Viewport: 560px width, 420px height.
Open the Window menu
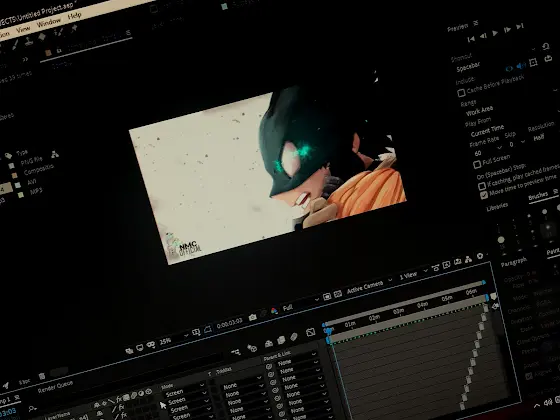[x=49, y=22]
